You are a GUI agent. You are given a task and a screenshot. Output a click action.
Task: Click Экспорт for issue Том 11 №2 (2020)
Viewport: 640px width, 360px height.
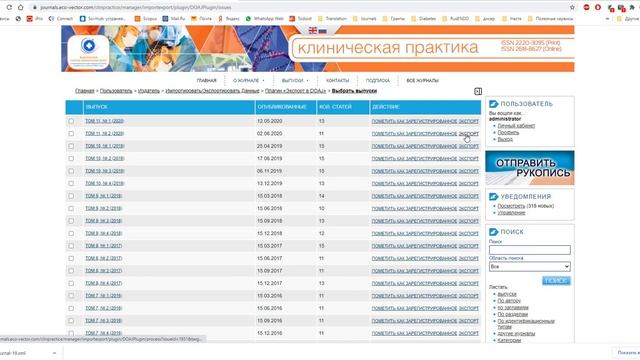469,133
